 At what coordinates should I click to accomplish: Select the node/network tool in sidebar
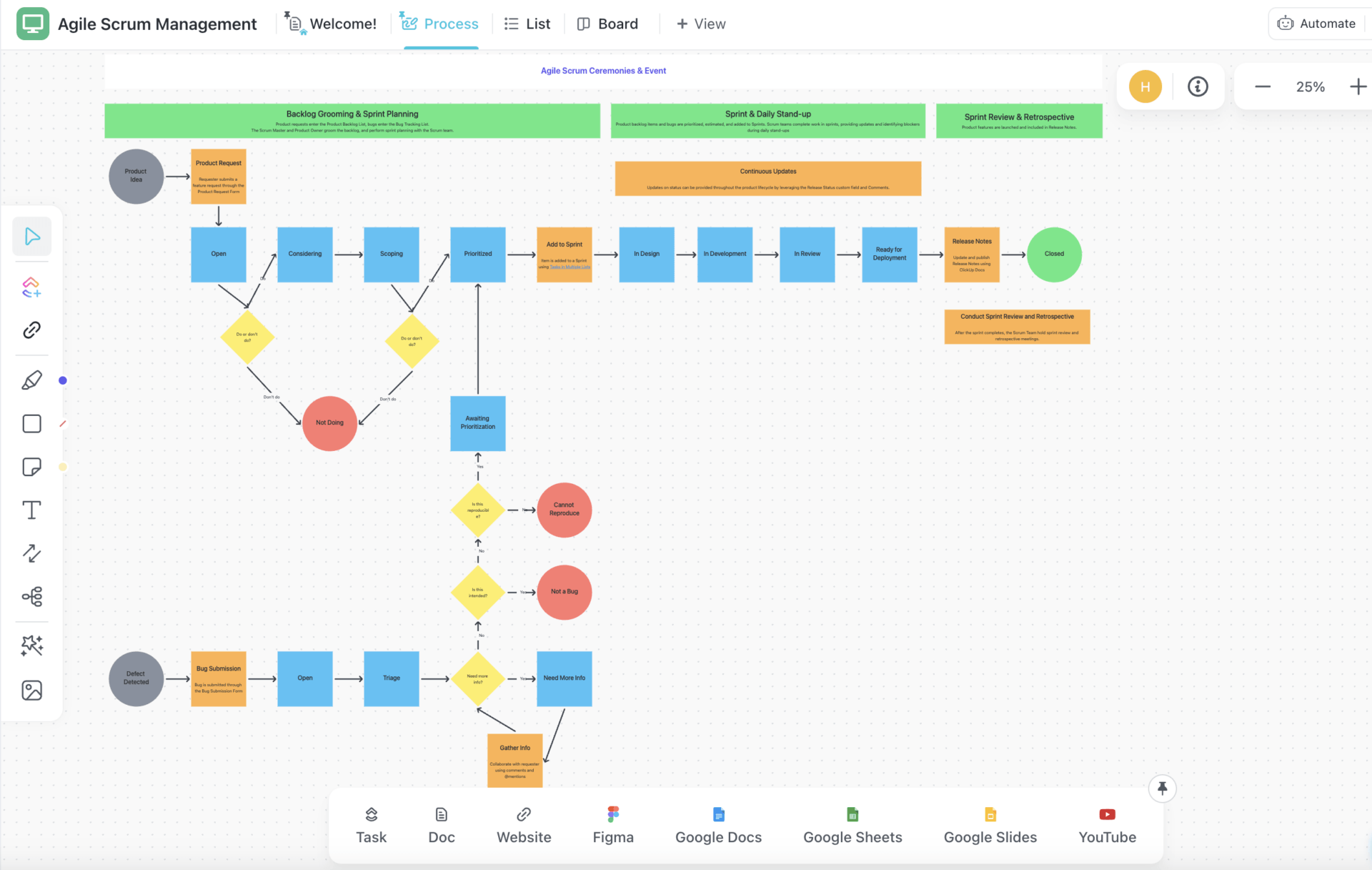pos(32,596)
